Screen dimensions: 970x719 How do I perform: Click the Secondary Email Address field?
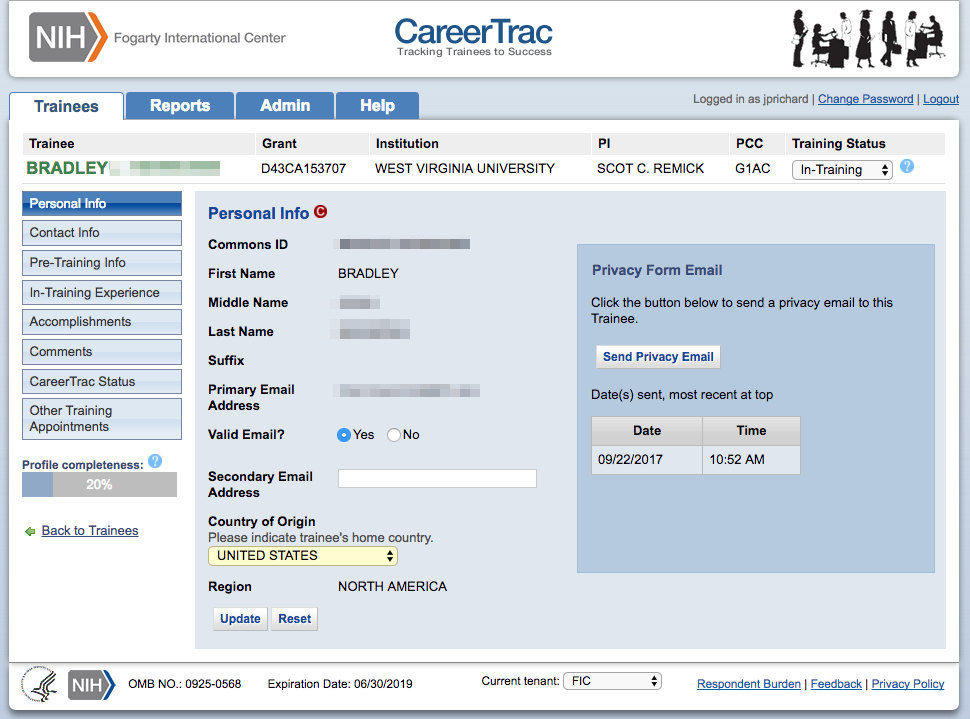click(x=437, y=478)
